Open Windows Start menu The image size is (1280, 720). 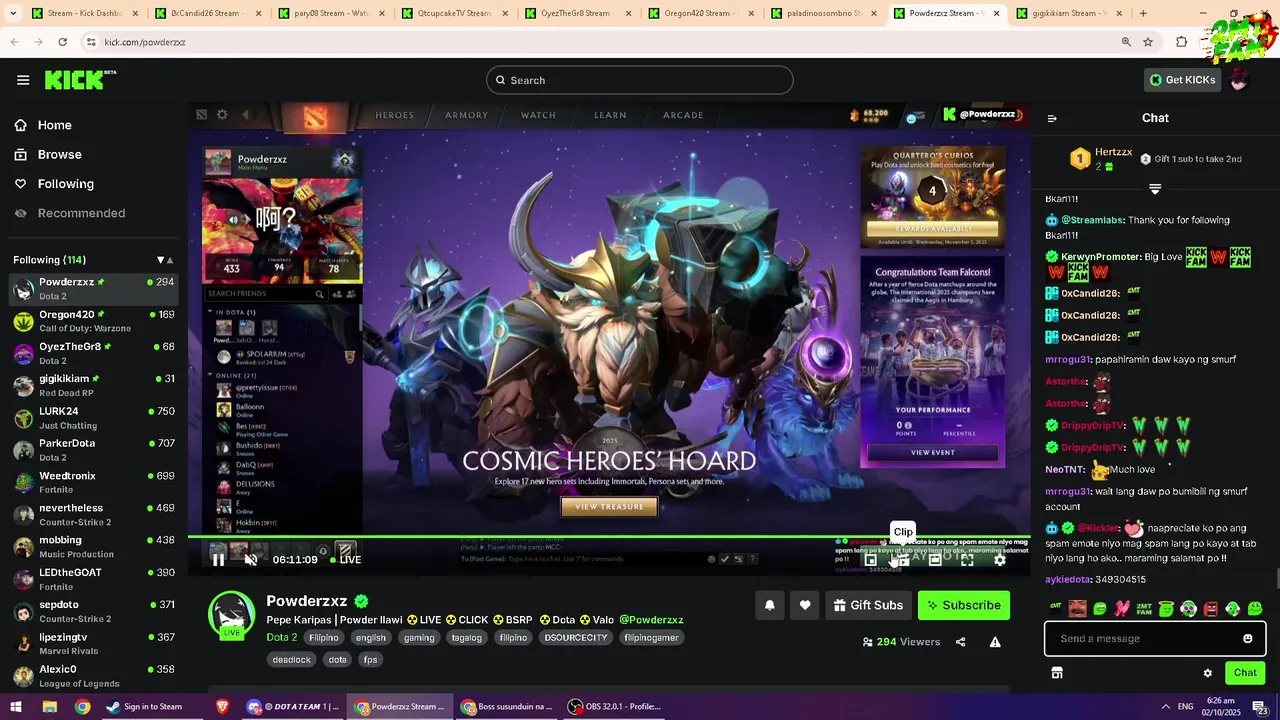[16, 706]
